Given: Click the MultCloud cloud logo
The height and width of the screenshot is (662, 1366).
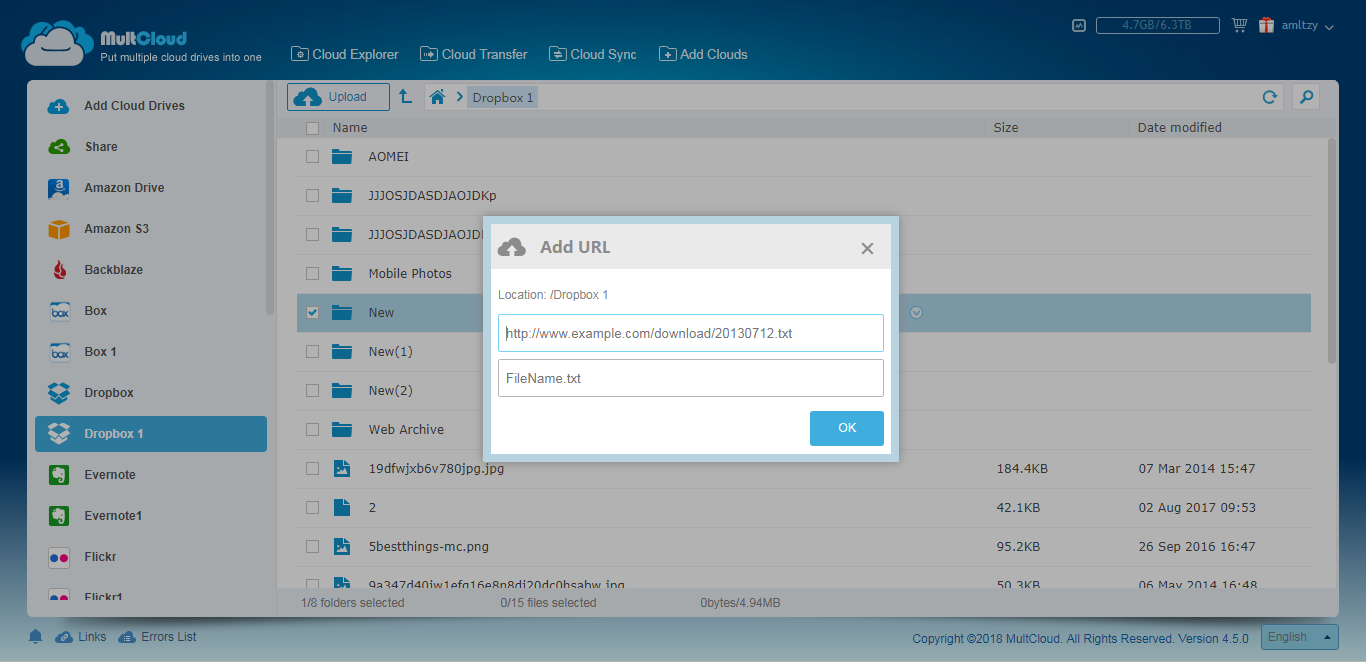Looking at the screenshot, I should [x=58, y=44].
